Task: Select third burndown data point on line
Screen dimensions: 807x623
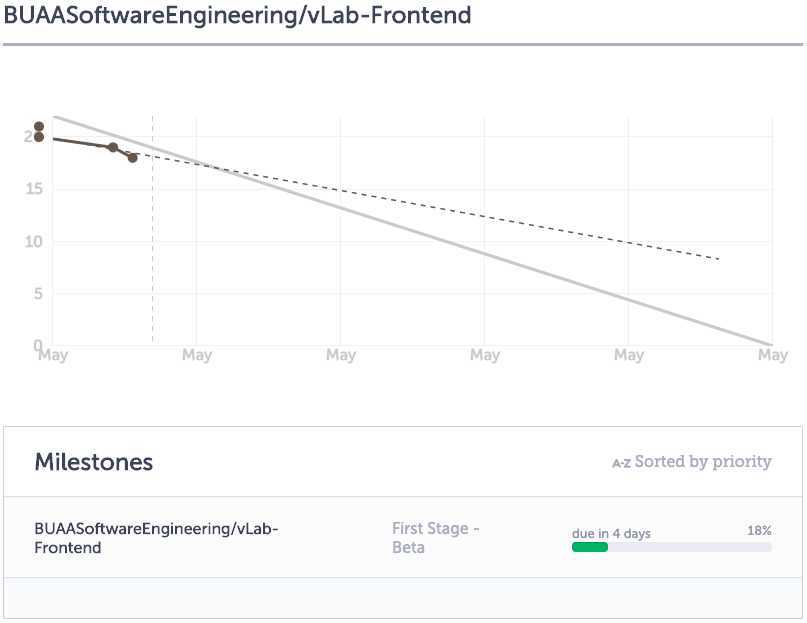Action: [x=113, y=148]
